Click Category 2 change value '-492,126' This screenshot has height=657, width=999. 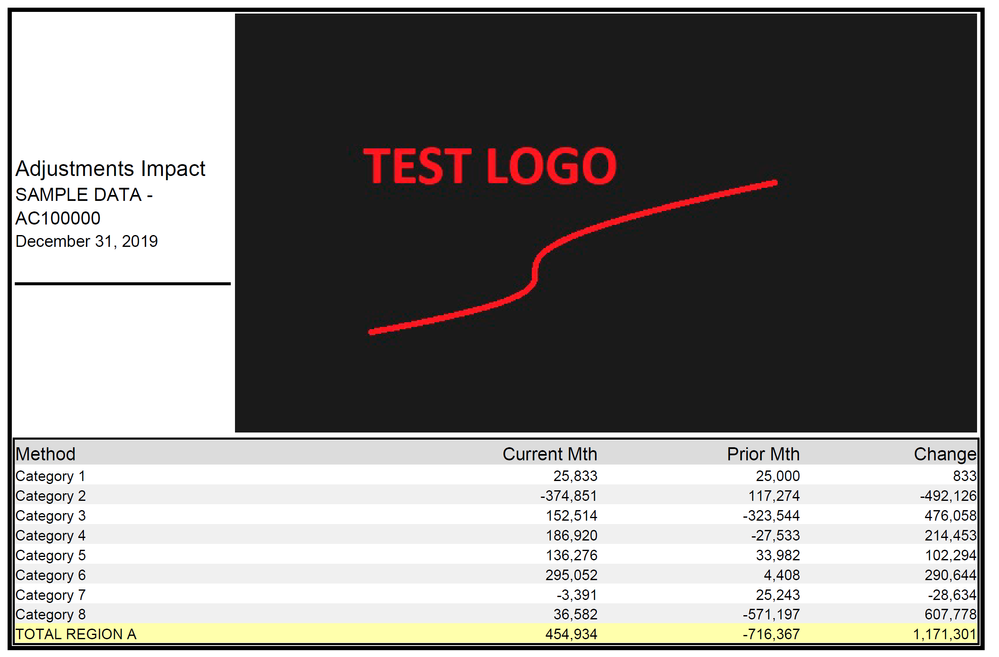[x=948, y=496]
